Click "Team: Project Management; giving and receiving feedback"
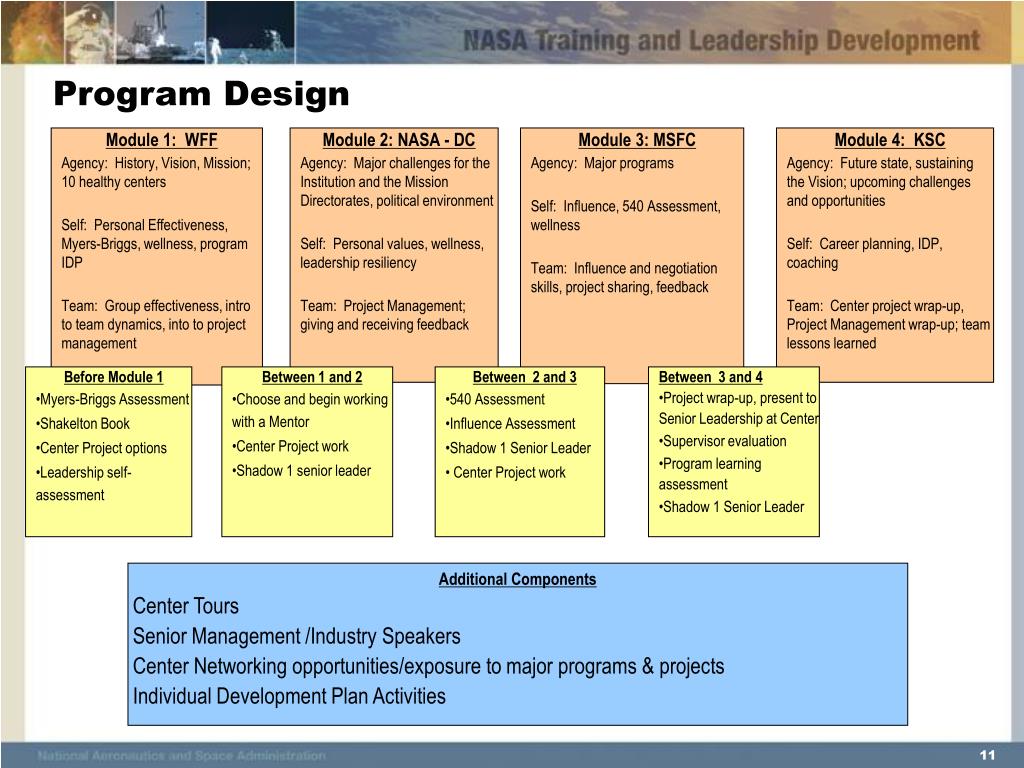 pos(385,315)
